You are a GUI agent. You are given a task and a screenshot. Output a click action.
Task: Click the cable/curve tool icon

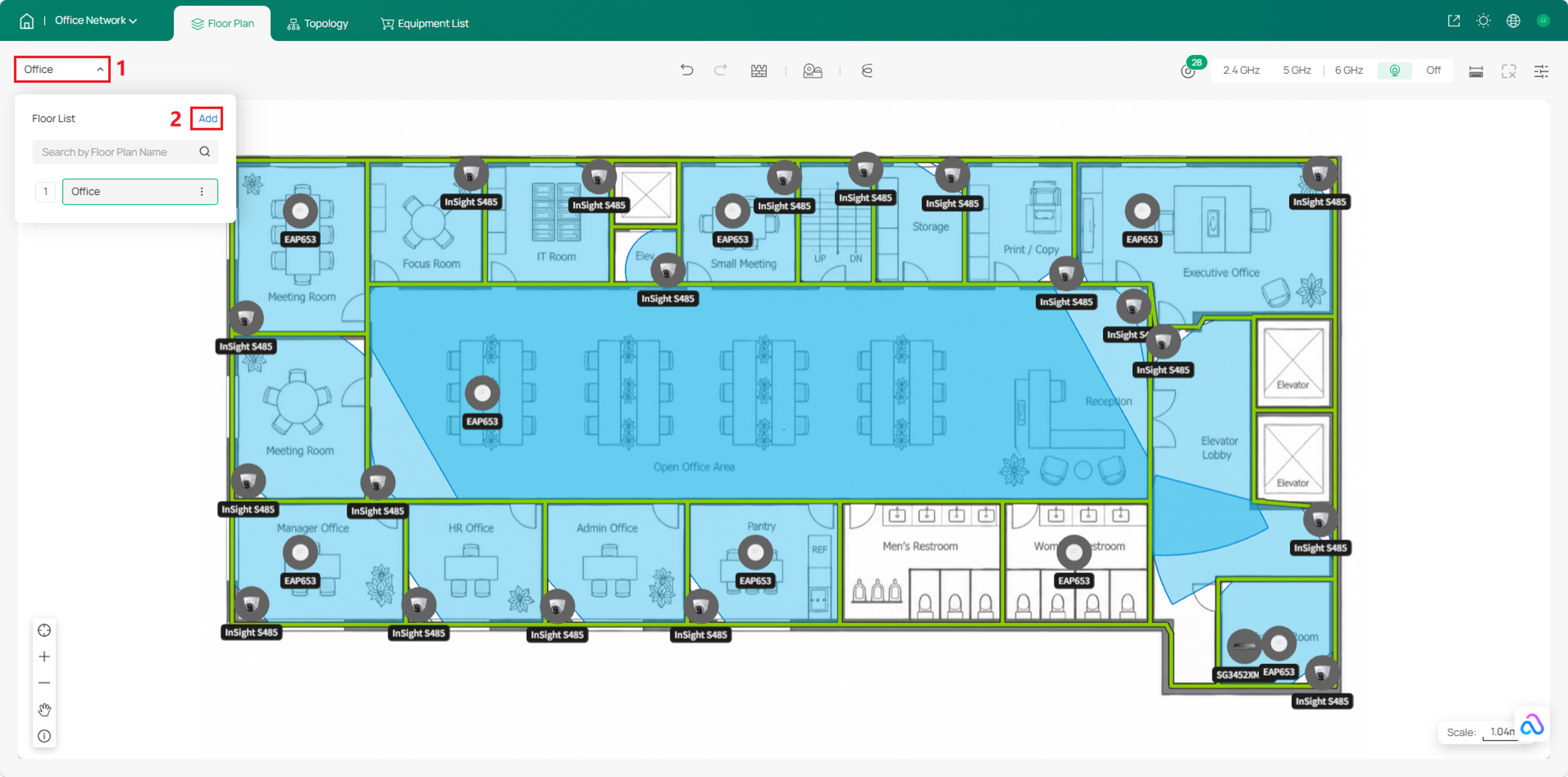pyautogui.click(x=867, y=71)
